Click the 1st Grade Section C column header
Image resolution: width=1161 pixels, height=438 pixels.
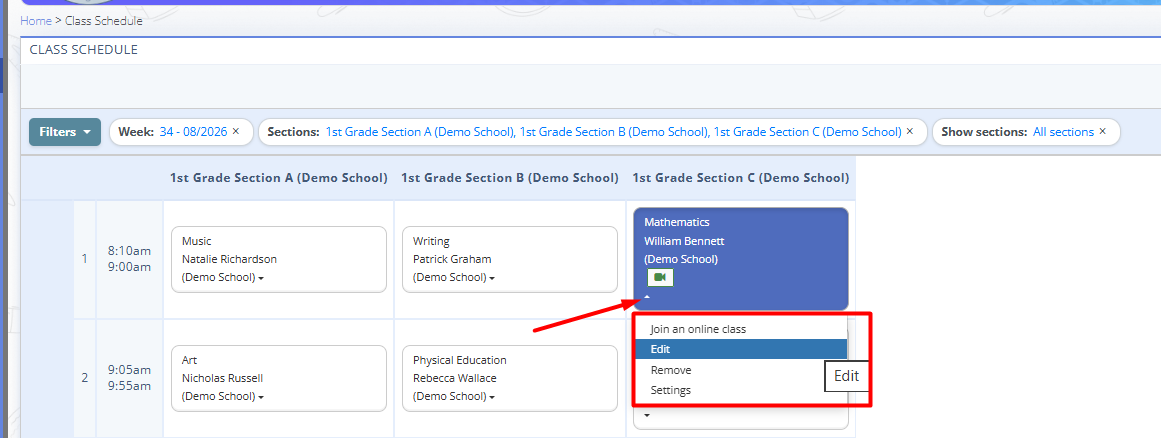point(740,178)
